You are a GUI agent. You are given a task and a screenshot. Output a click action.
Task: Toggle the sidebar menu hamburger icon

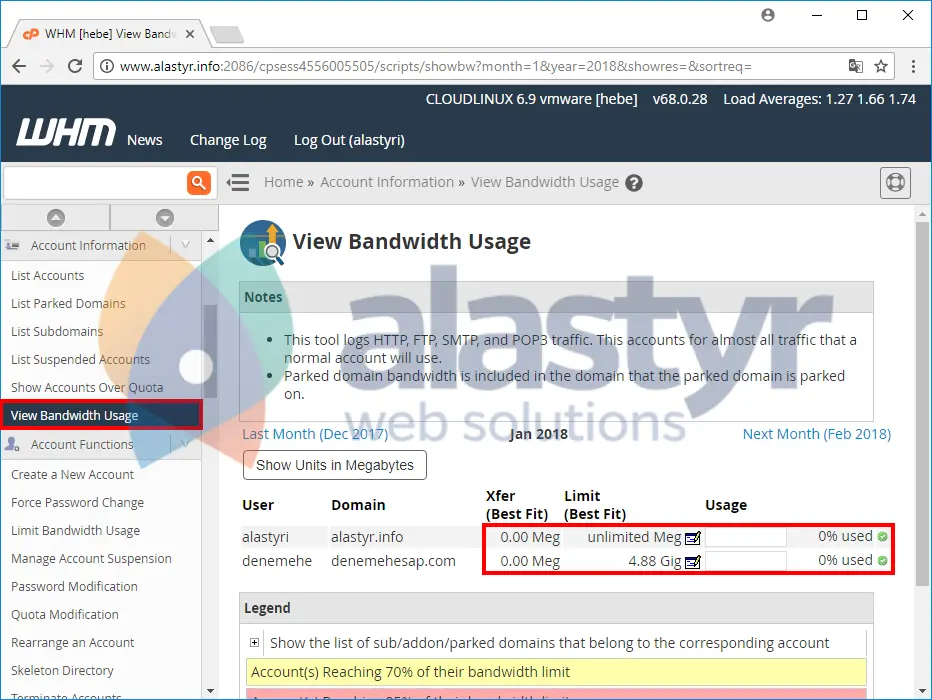click(238, 182)
